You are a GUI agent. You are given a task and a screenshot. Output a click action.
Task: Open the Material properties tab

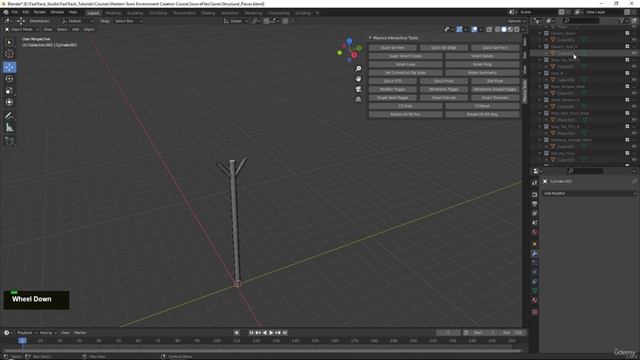pos(534,300)
